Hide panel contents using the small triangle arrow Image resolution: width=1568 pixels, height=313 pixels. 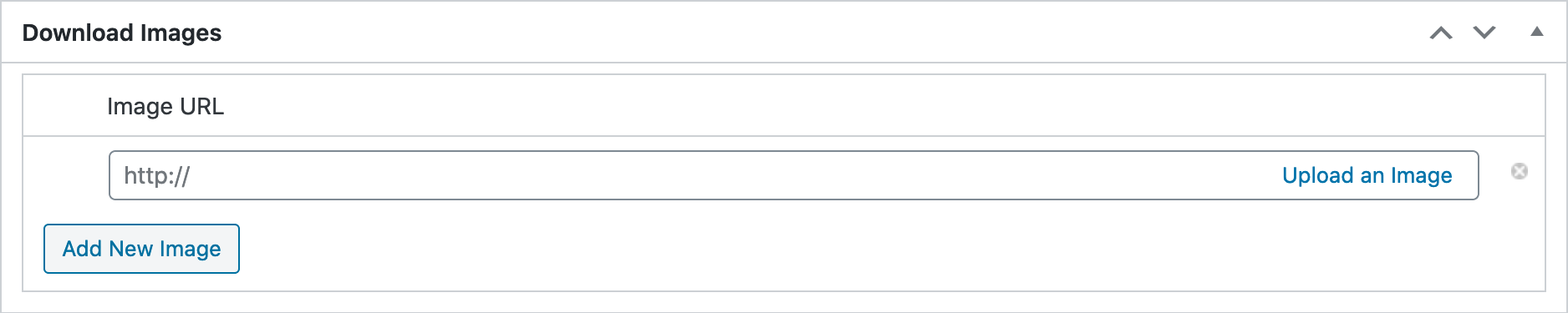pyautogui.click(x=1536, y=32)
